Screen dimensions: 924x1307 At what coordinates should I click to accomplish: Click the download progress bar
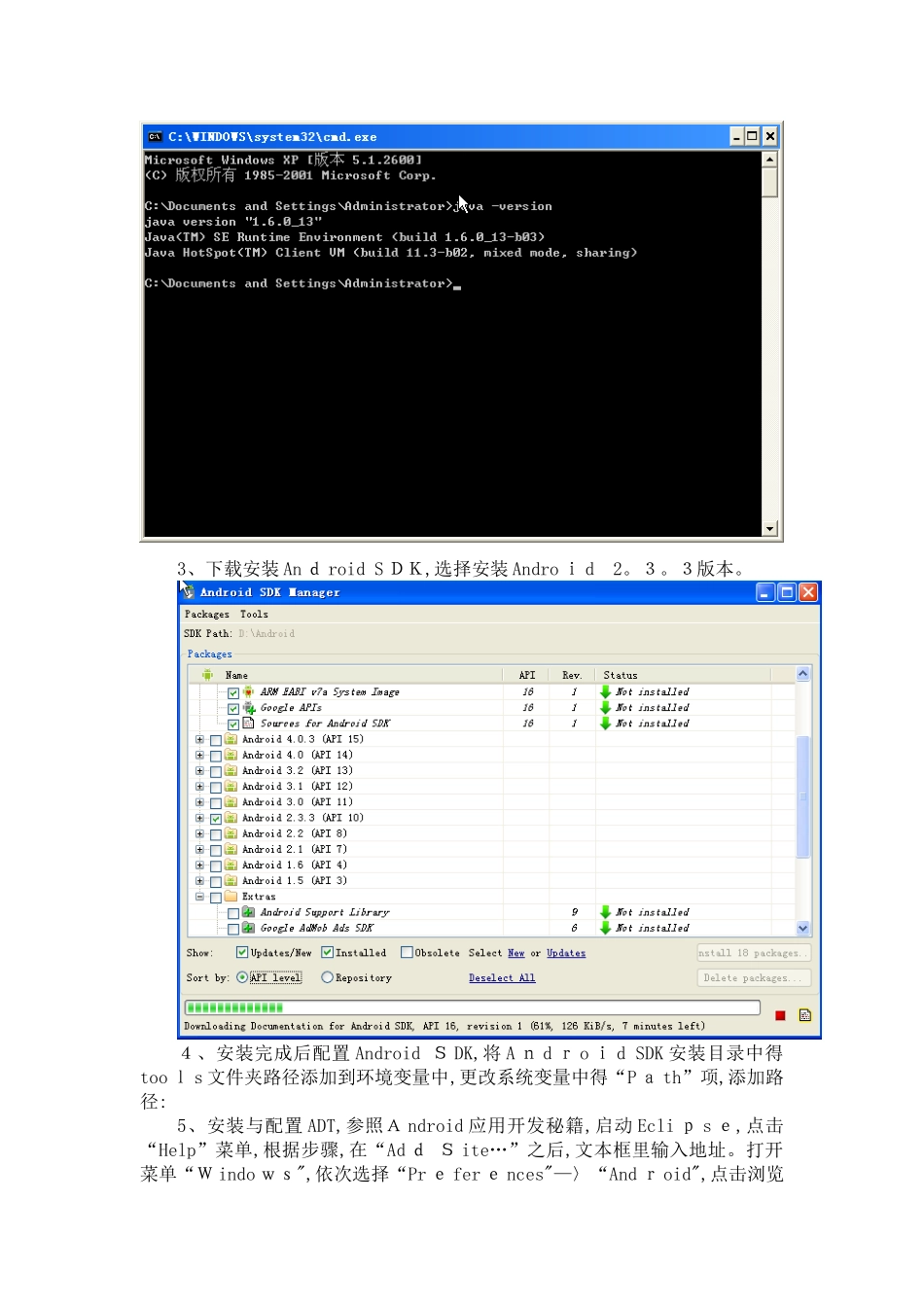(x=472, y=1007)
